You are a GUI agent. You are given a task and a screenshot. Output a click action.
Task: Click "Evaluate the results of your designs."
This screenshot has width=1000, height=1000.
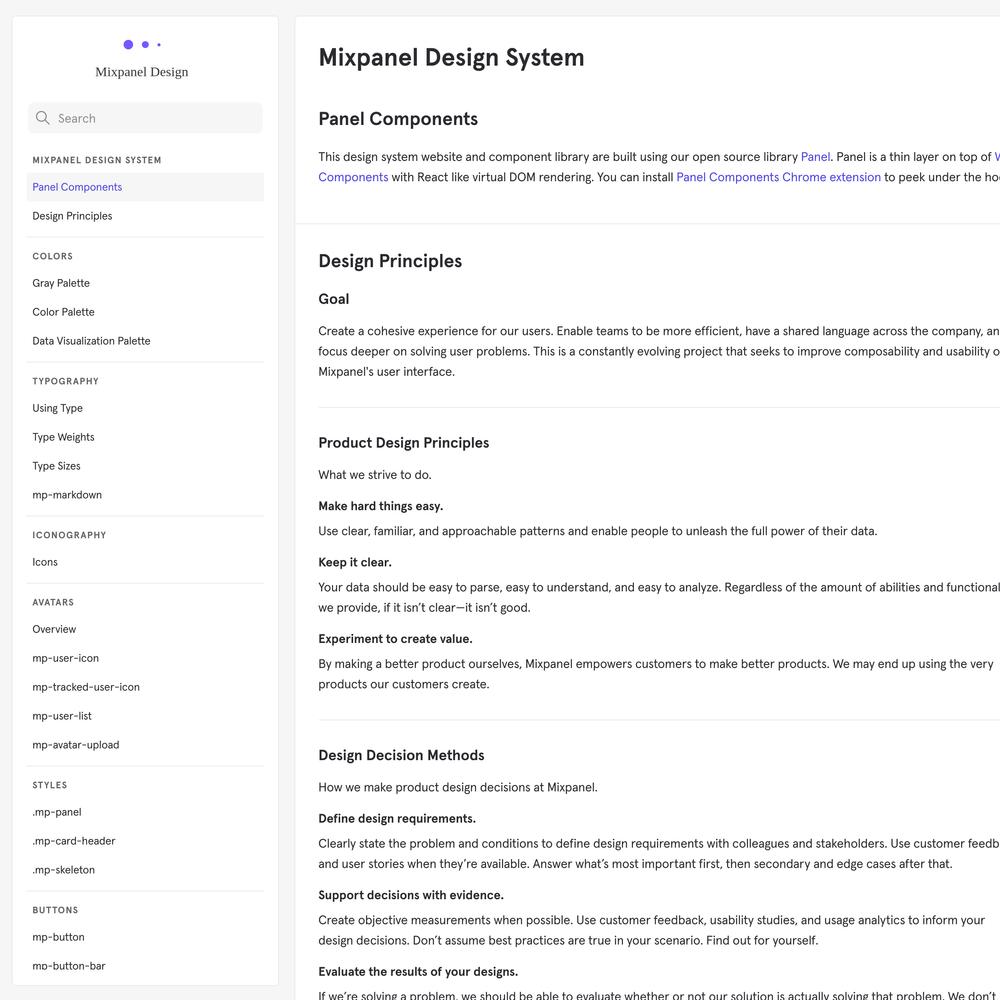418,972
